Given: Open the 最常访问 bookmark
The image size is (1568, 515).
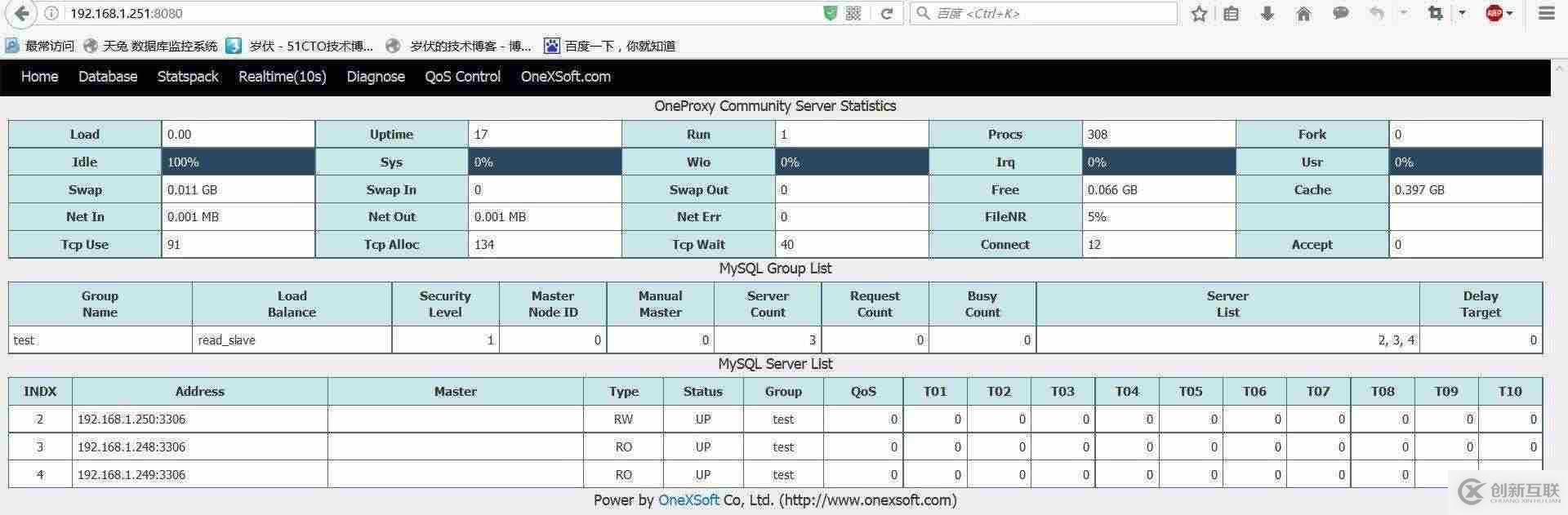Looking at the screenshot, I should [40, 46].
